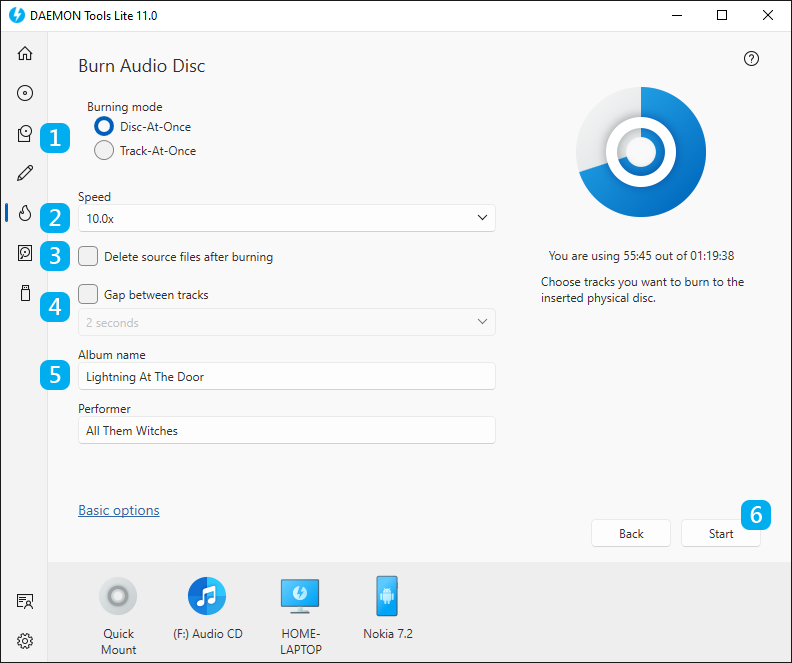
Task: Open the virtual HDD sidebar icon
Action: 25,253
